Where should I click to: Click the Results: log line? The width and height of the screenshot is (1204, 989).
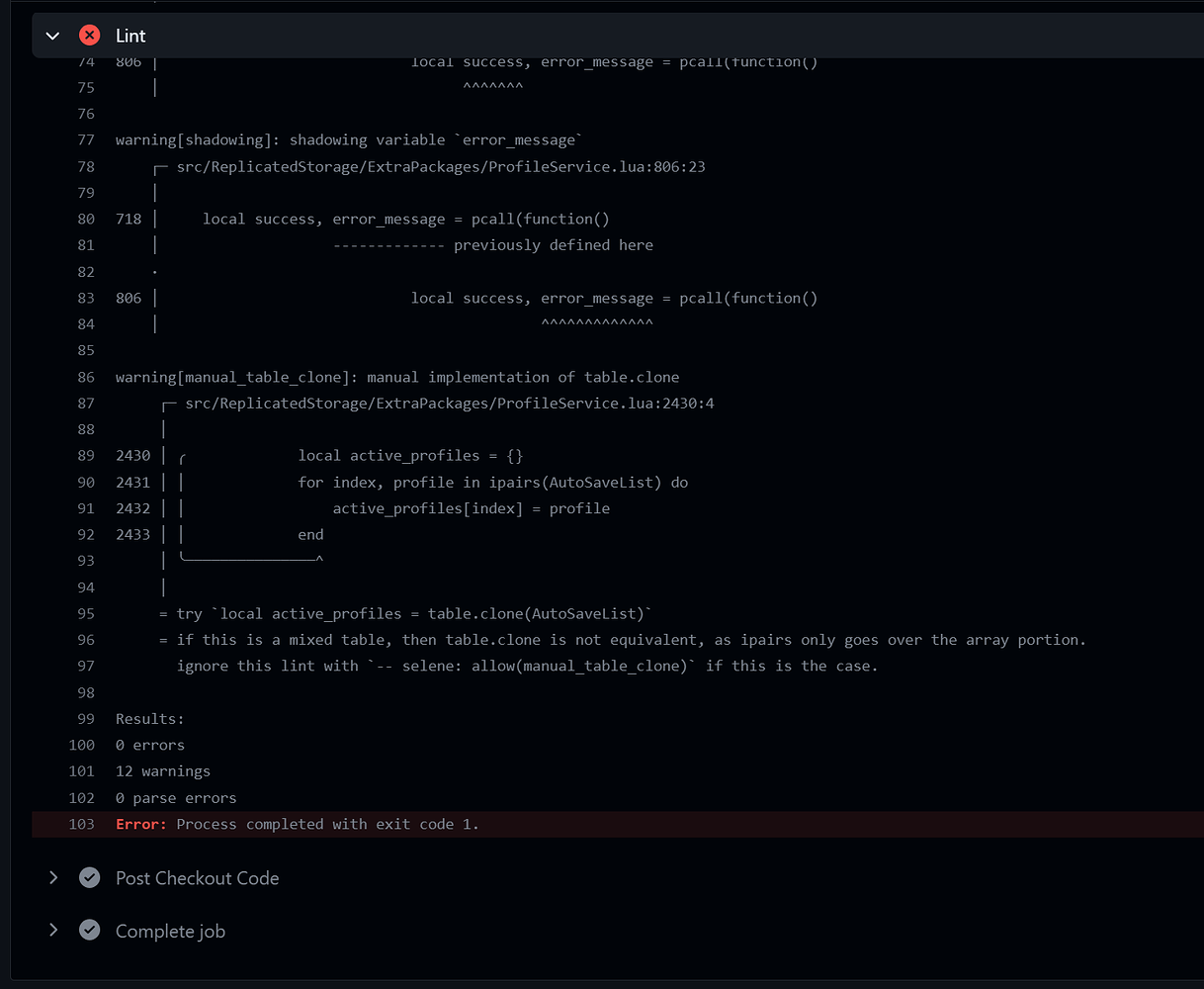[148, 718]
